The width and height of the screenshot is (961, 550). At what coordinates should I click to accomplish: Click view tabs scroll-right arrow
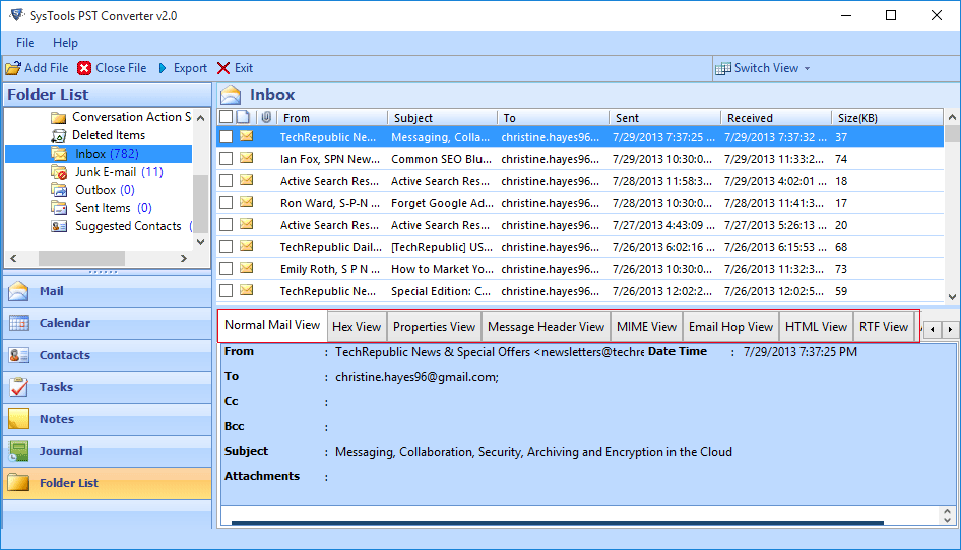[950, 329]
